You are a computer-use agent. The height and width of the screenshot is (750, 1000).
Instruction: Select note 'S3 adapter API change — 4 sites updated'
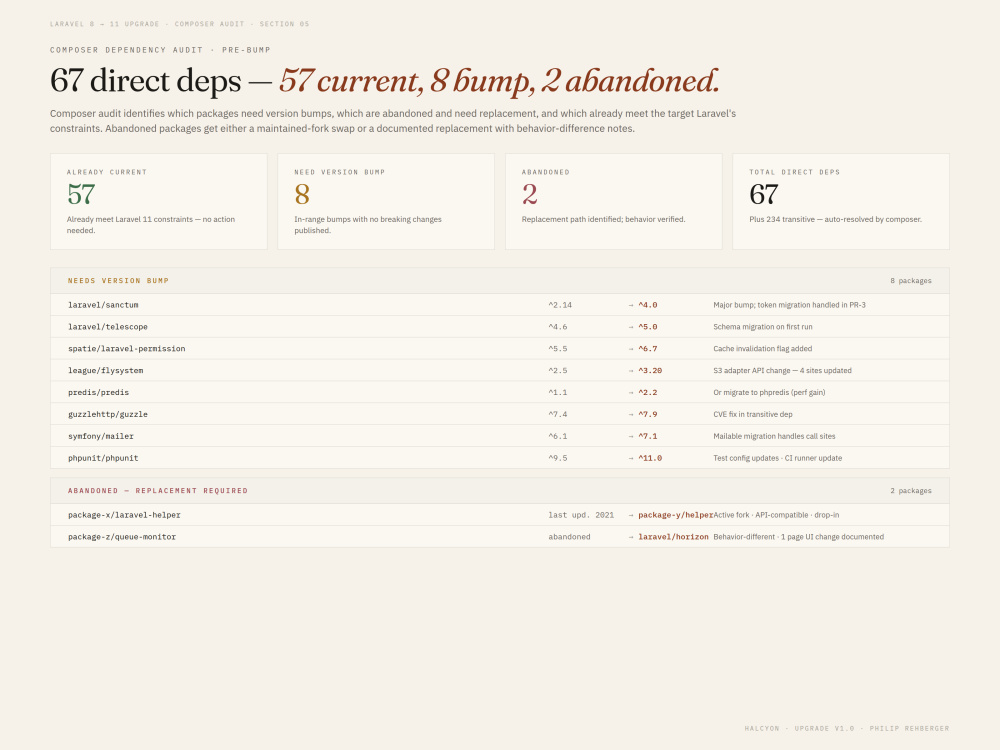[x=783, y=371]
